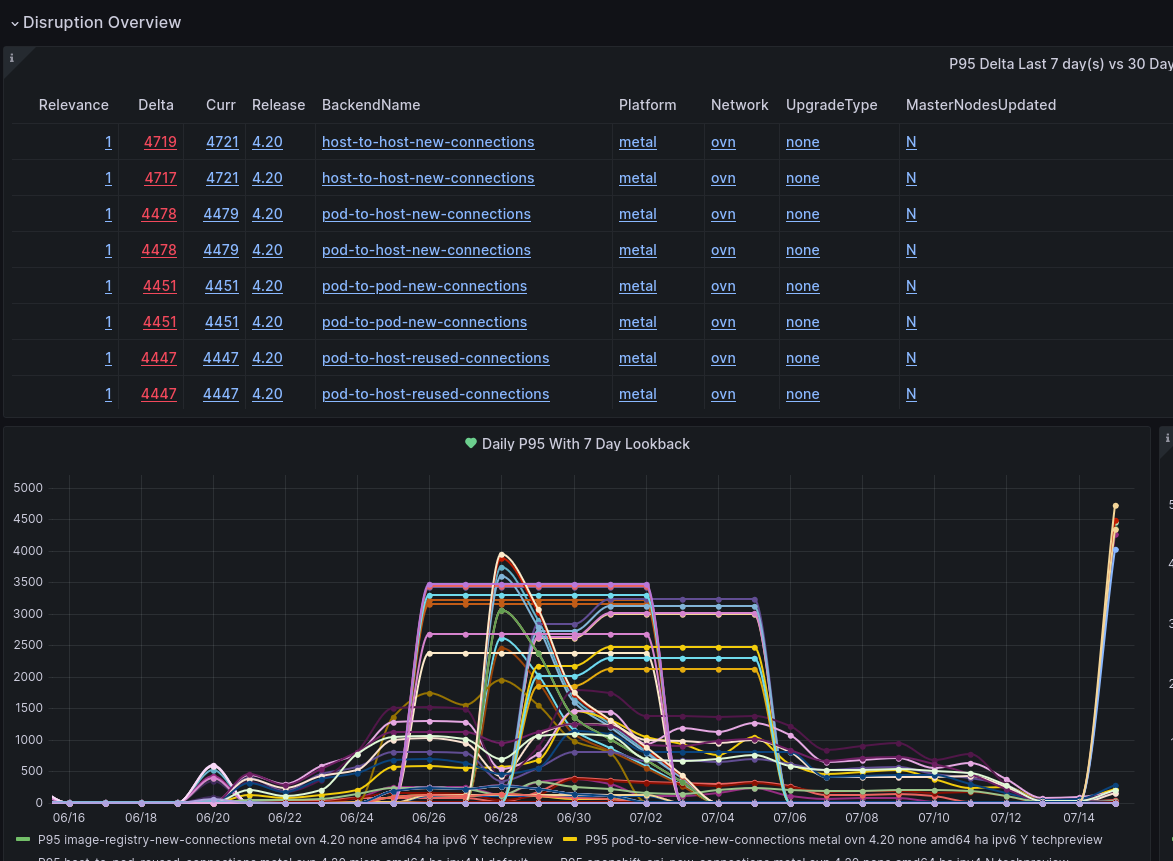Click the UpgradeType column header
This screenshot has height=861, width=1173.
831,105
